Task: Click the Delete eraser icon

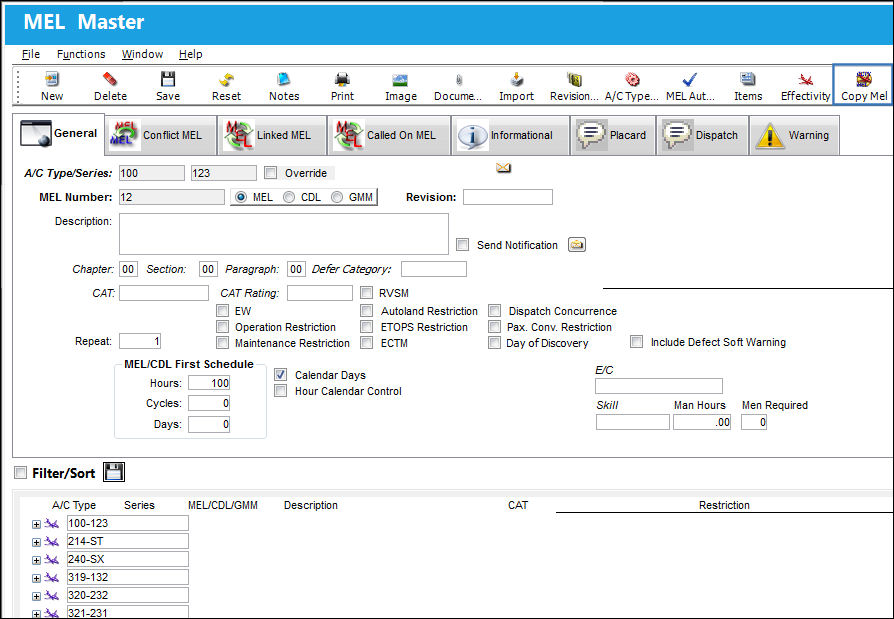Action: click(x=110, y=79)
